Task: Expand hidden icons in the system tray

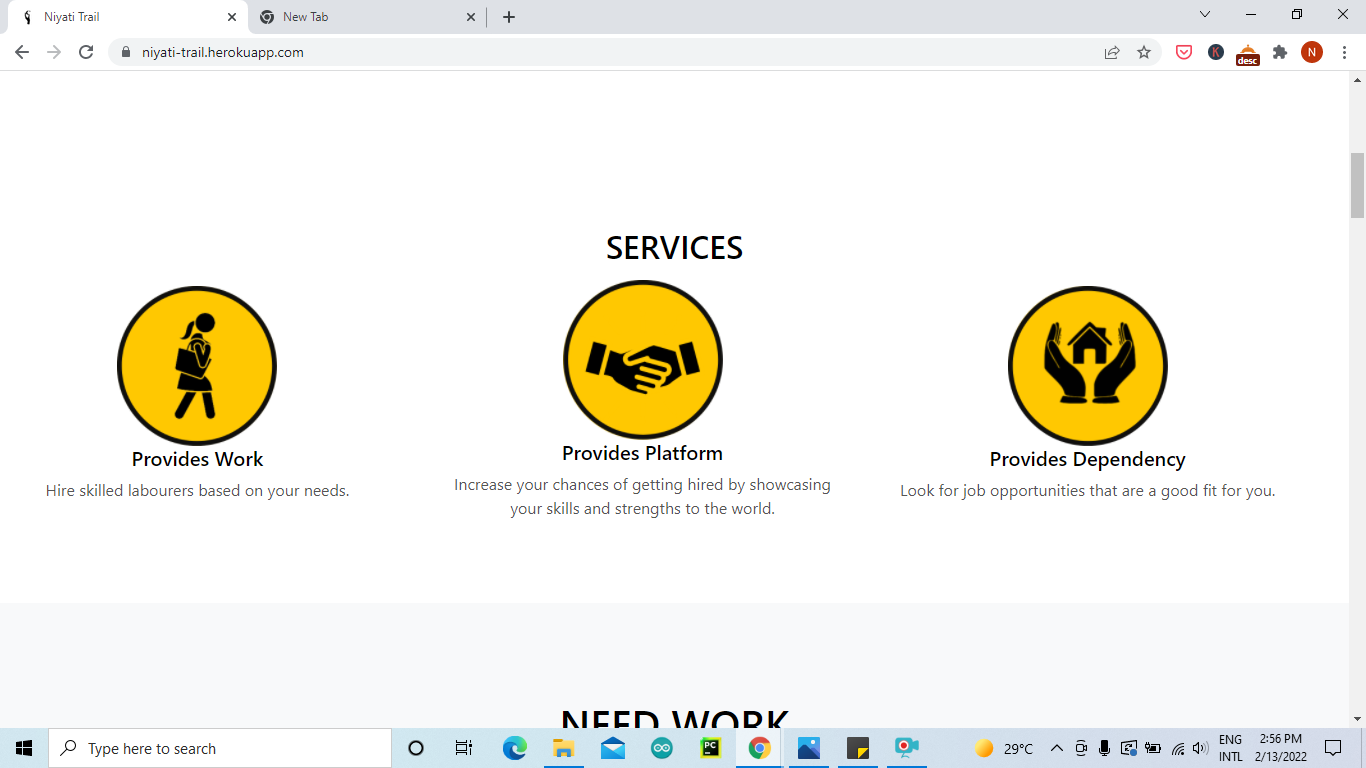Action: 1056,747
